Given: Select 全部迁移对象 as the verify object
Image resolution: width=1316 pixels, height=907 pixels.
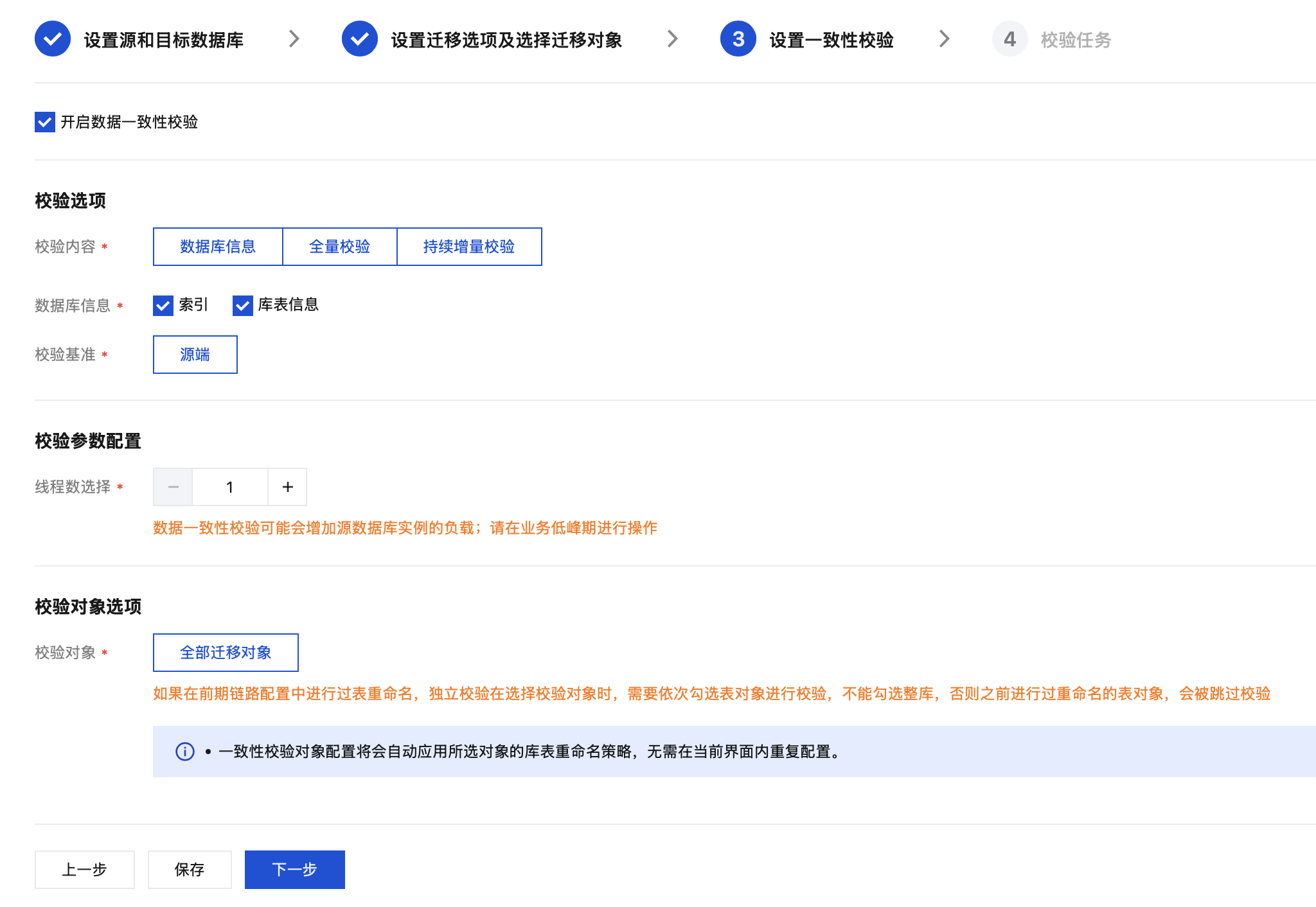Looking at the screenshot, I should 226,653.
